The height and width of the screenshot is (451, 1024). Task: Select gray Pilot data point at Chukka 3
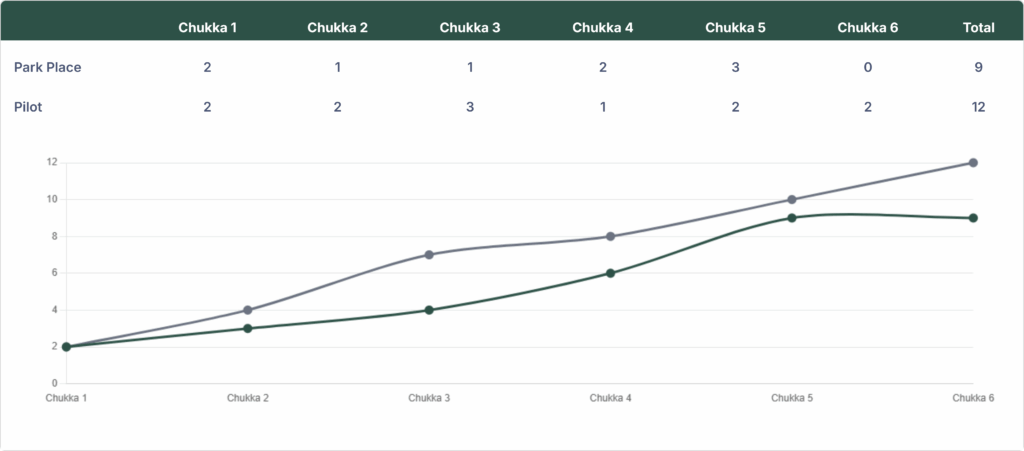(x=429, y=255)
